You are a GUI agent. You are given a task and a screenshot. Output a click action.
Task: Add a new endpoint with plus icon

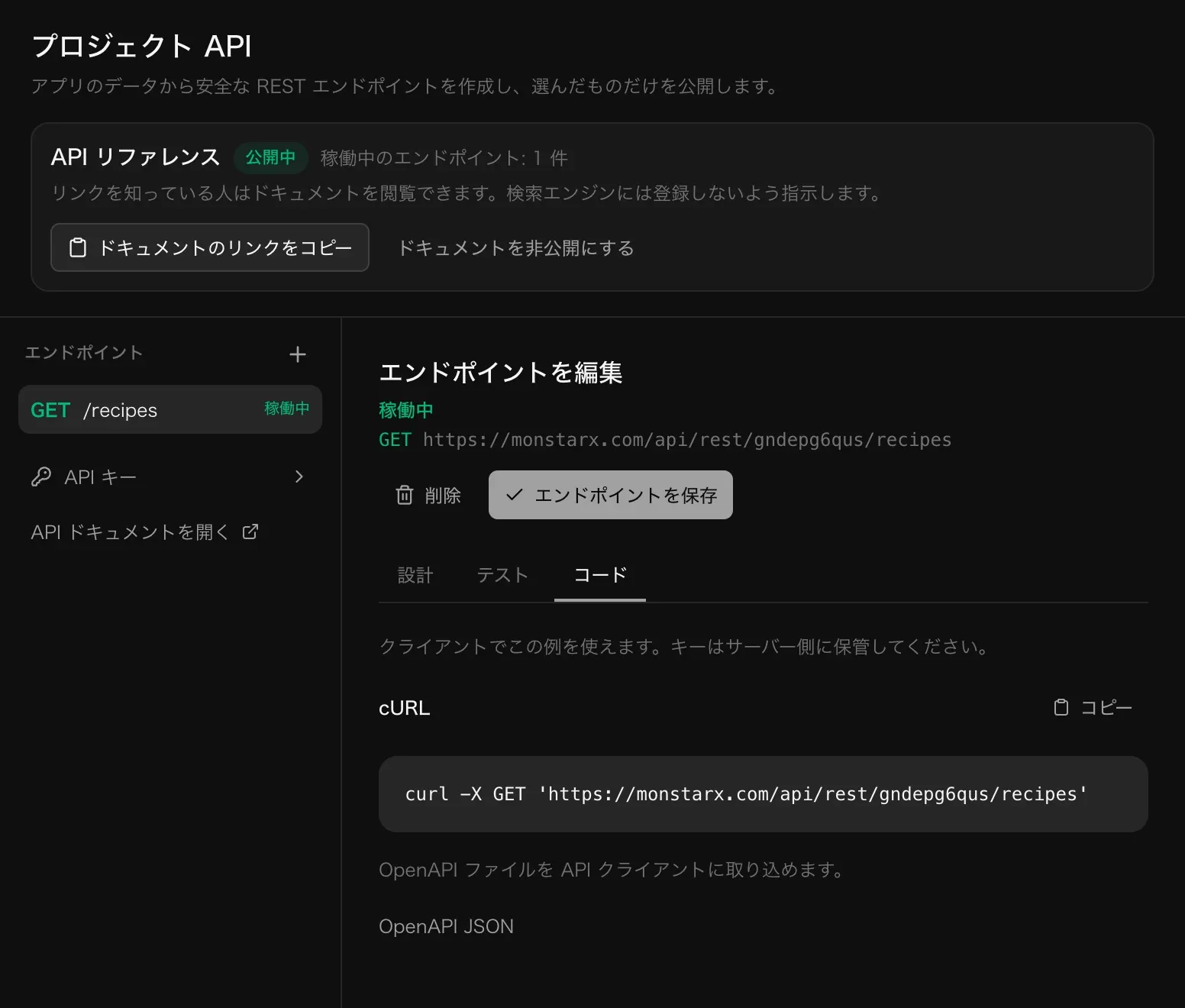point(298,354)
